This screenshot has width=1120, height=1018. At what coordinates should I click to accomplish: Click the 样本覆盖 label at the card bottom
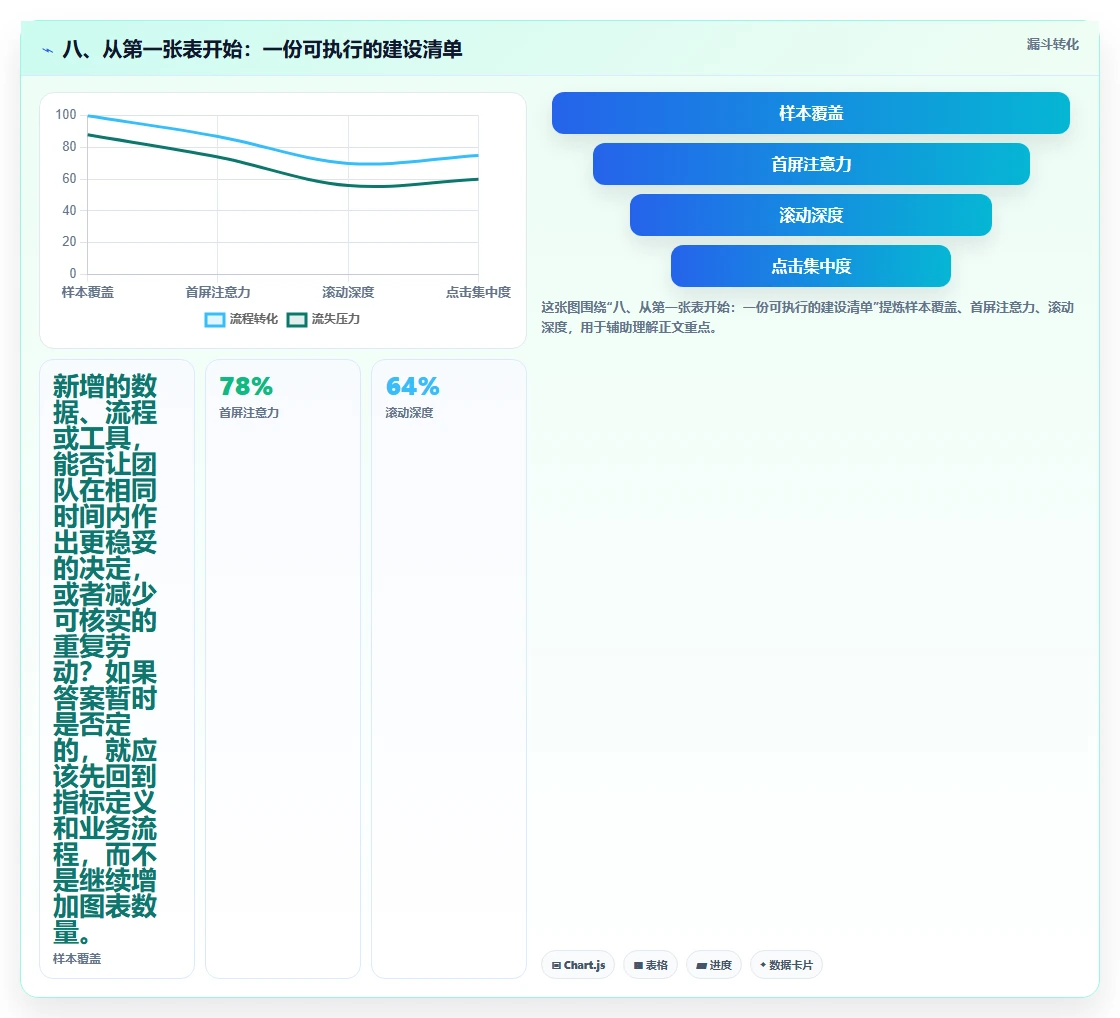click(x=76, y=959)
